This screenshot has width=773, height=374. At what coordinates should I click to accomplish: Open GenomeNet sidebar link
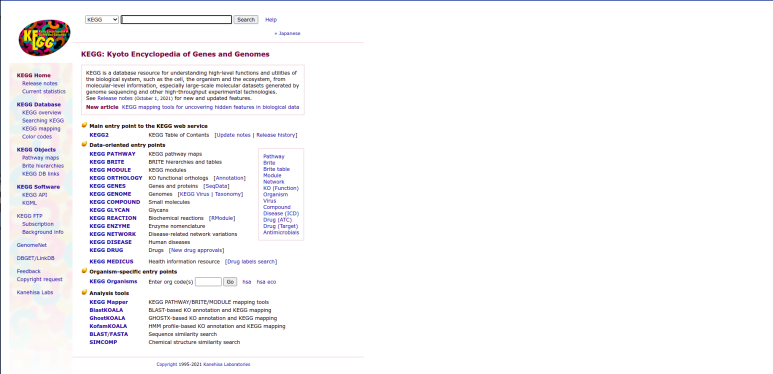[32, 245]
